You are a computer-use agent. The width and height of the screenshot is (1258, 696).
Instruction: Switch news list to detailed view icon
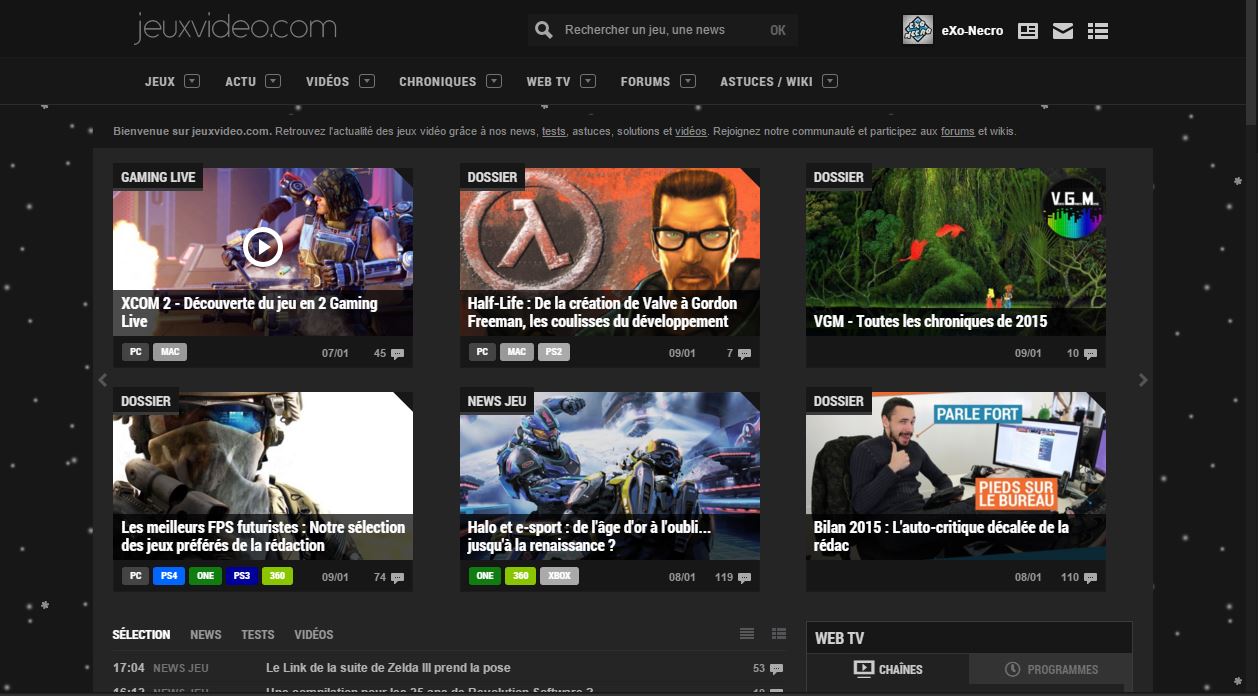pos(779,634)
